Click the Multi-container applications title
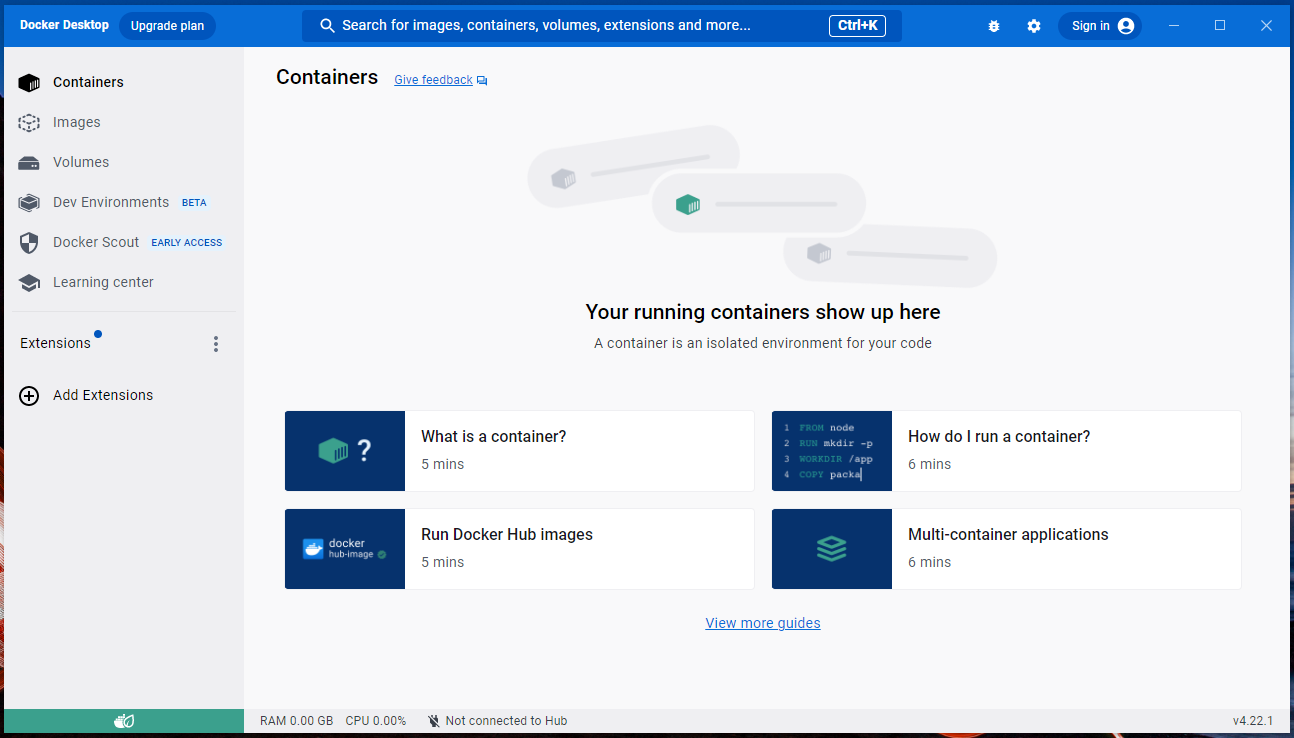Viewport: 1294px width, 738px height. click(1008, 534)
